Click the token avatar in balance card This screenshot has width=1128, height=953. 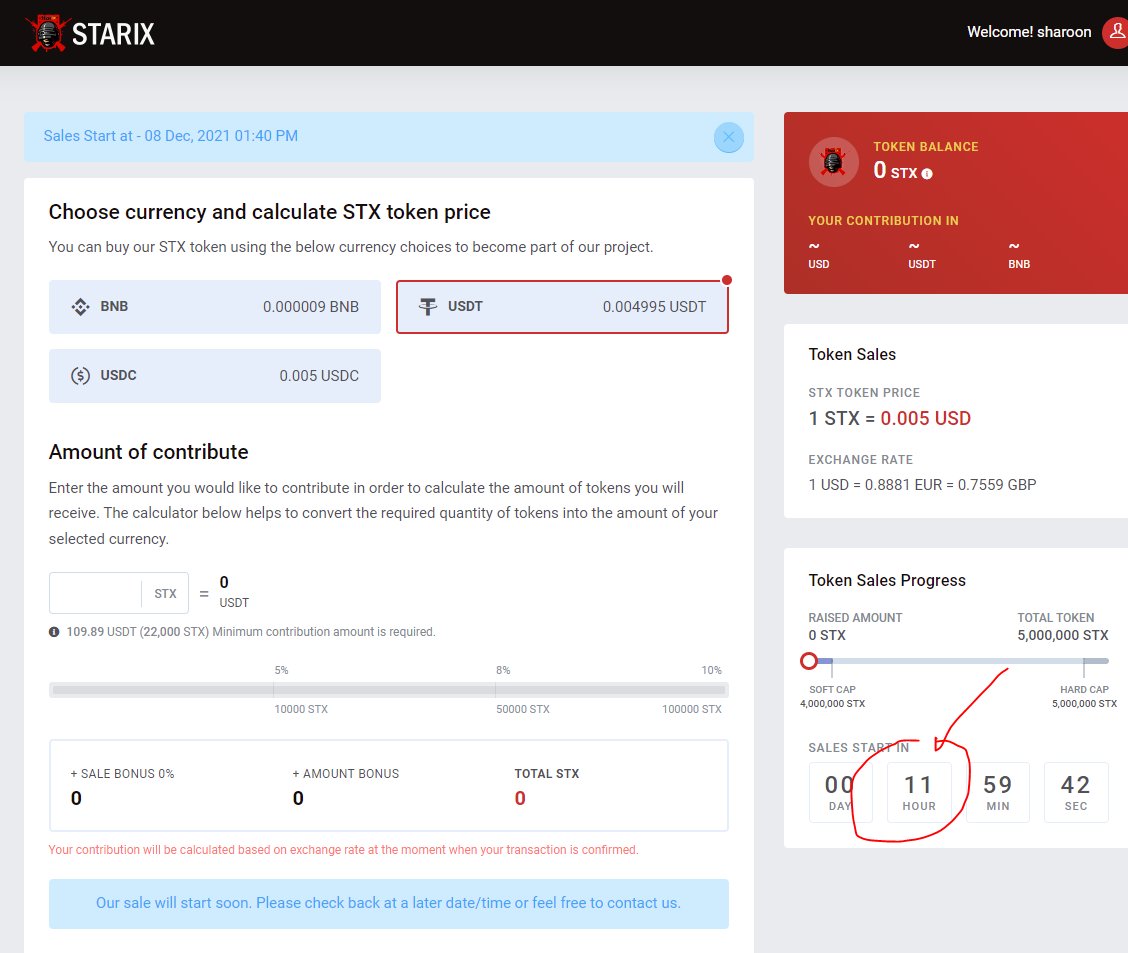click(833, 162)
